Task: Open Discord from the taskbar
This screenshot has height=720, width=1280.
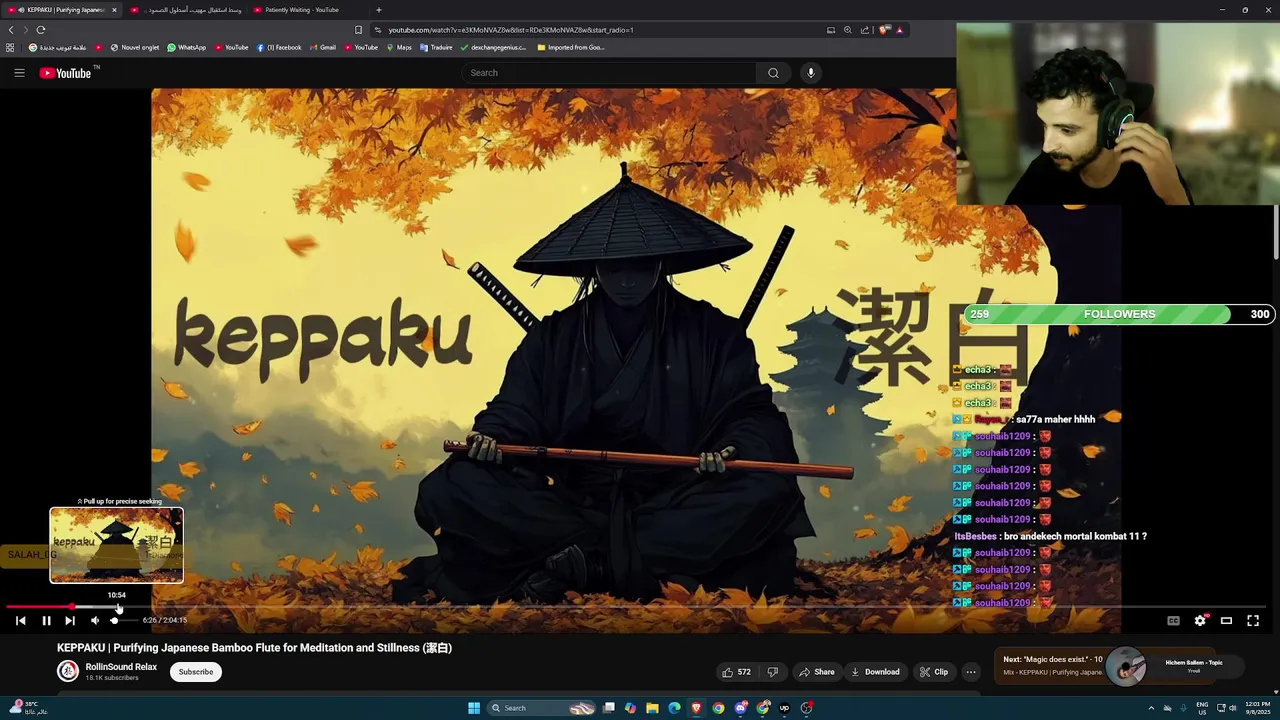Action: coord(740,708)
